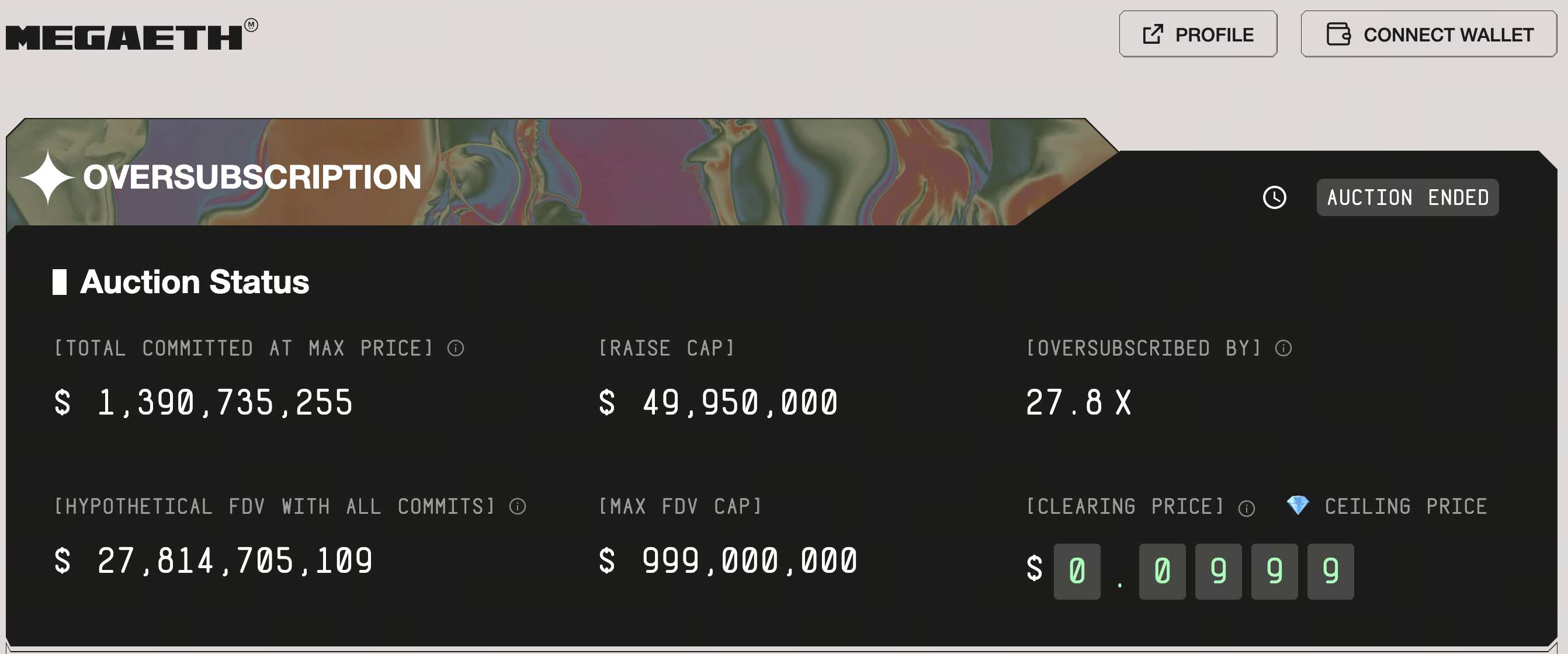1568x654 pixels.
Task: Select the OVERSUBSCRIPTION banner title
Action: click(x=252, y=177)
